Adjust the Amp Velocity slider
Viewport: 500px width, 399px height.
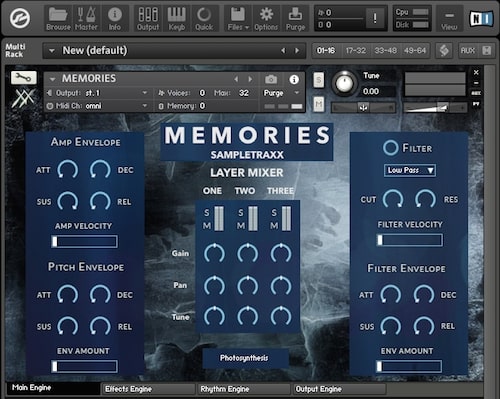[84, 241]
